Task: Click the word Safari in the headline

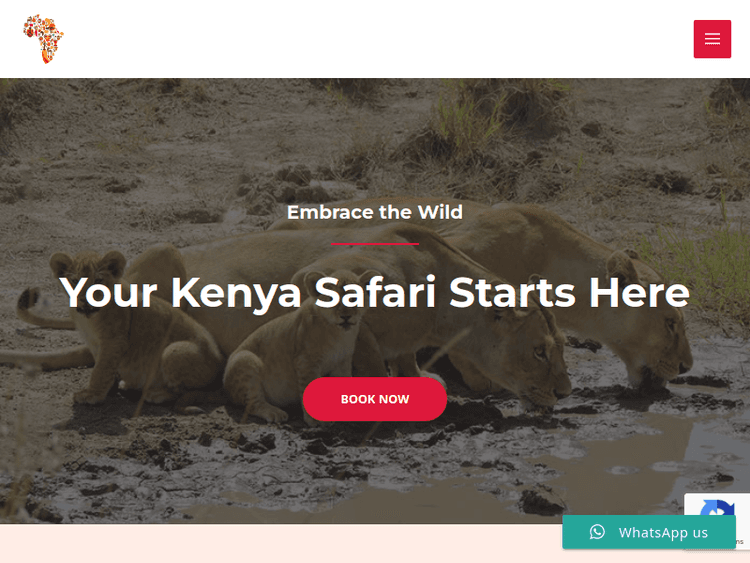Action: tap(375, 292)
